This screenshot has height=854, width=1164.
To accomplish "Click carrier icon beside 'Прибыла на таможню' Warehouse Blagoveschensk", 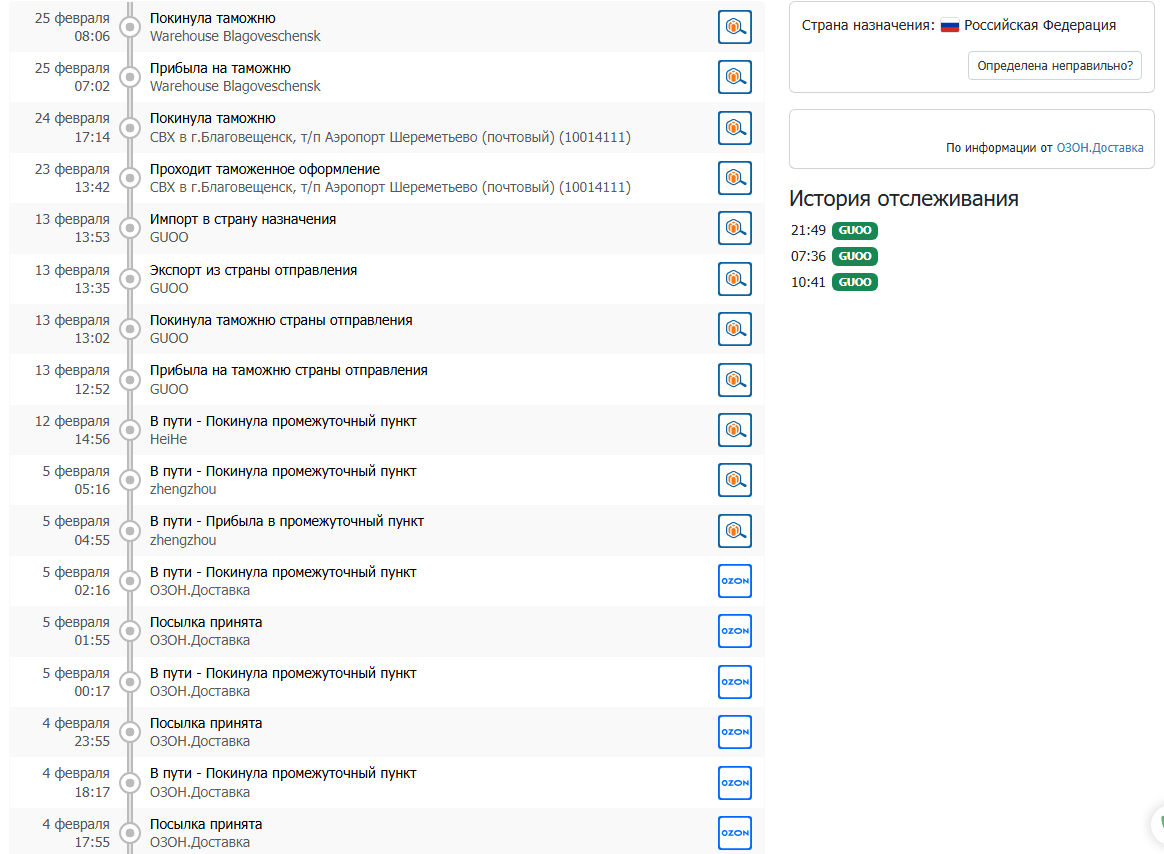I will click(x=735, y=77).
